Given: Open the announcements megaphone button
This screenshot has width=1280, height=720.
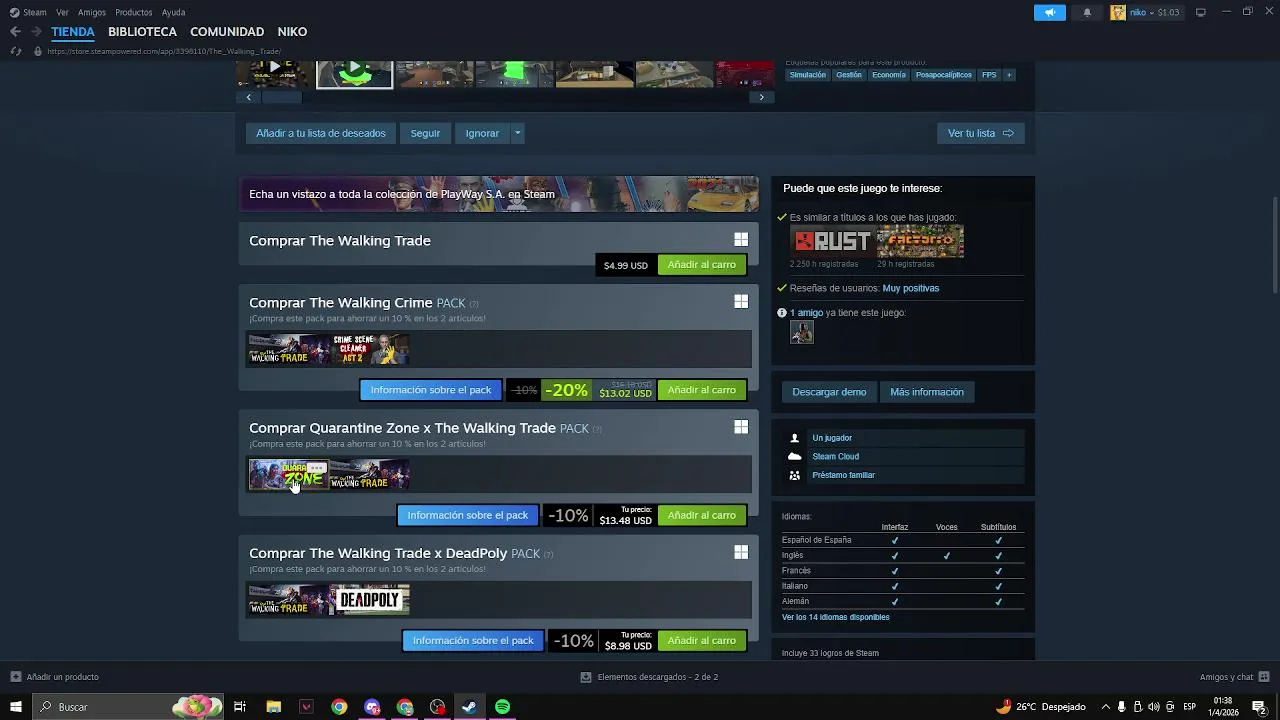Looking at the screenshot, I should pos(1050,13).
